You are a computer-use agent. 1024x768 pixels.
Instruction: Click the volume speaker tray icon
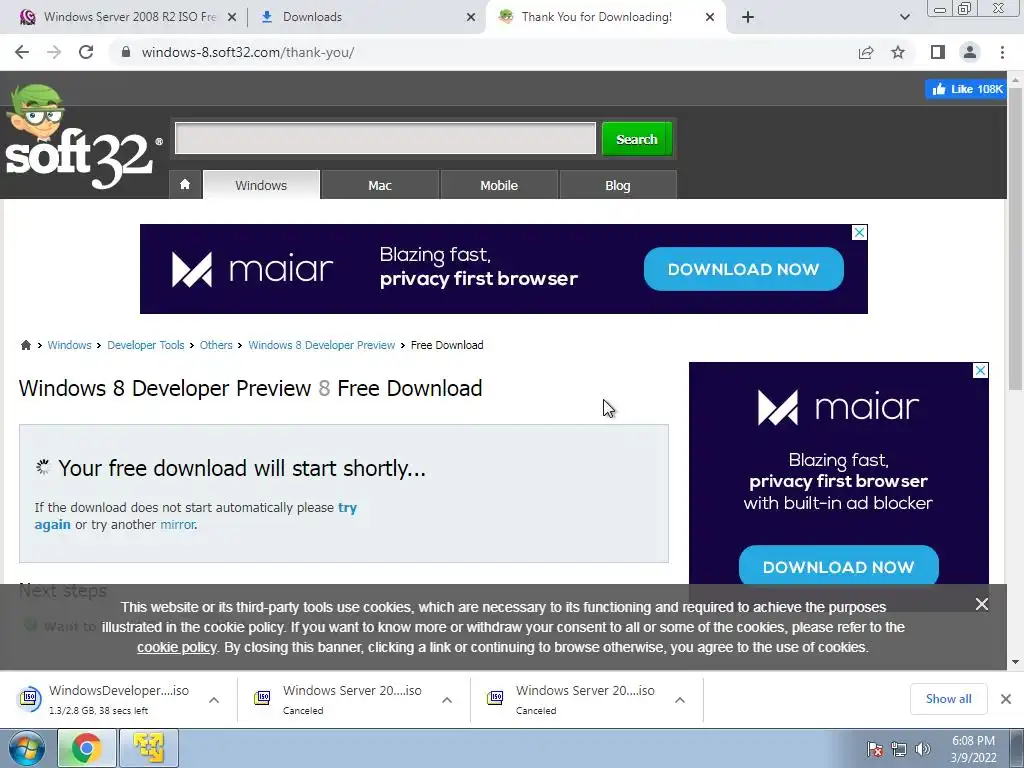923,748
